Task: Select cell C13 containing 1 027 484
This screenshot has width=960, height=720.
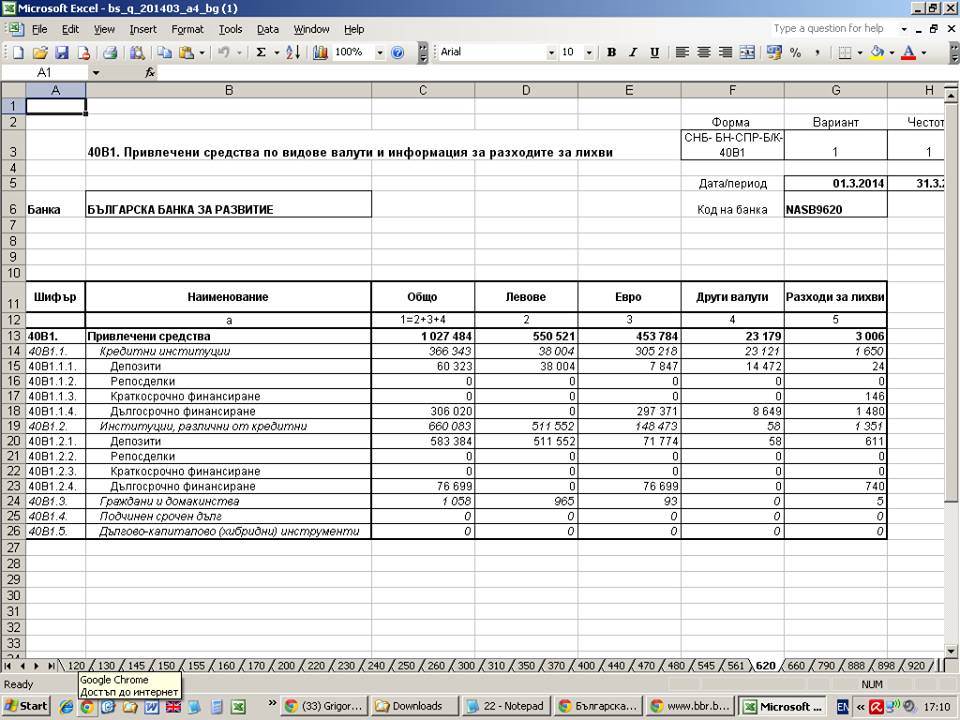Action: coord(423,336)
